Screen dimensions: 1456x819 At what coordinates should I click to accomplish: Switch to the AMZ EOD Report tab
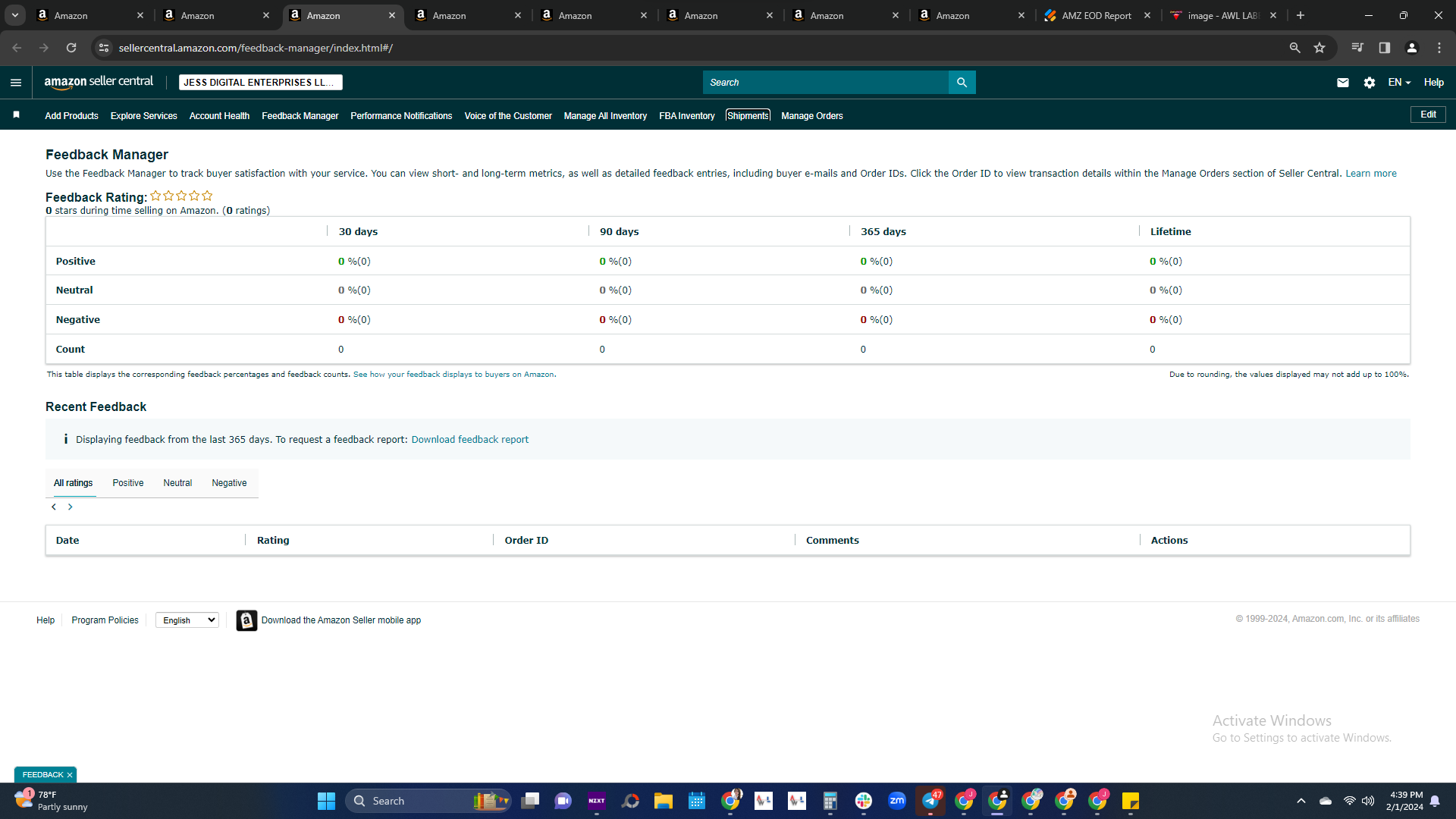click(x=1097, y=15)
